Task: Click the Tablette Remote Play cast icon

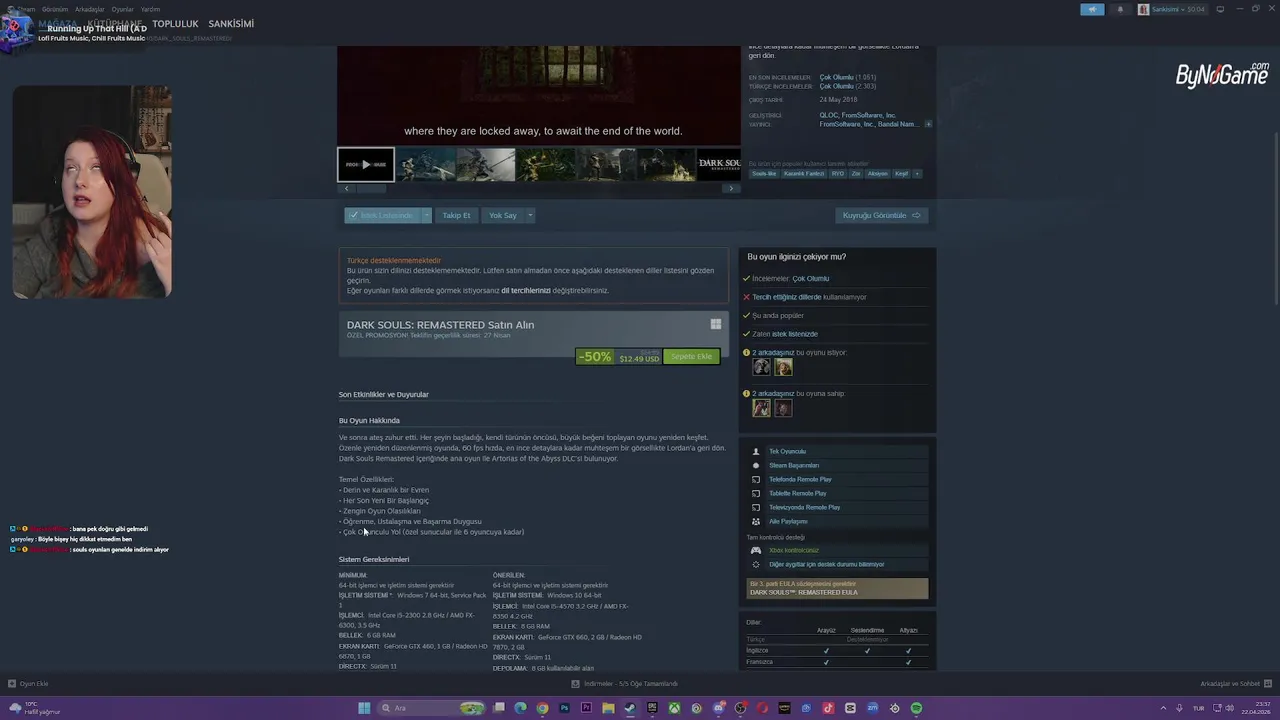Action: (x=756, y=493)
